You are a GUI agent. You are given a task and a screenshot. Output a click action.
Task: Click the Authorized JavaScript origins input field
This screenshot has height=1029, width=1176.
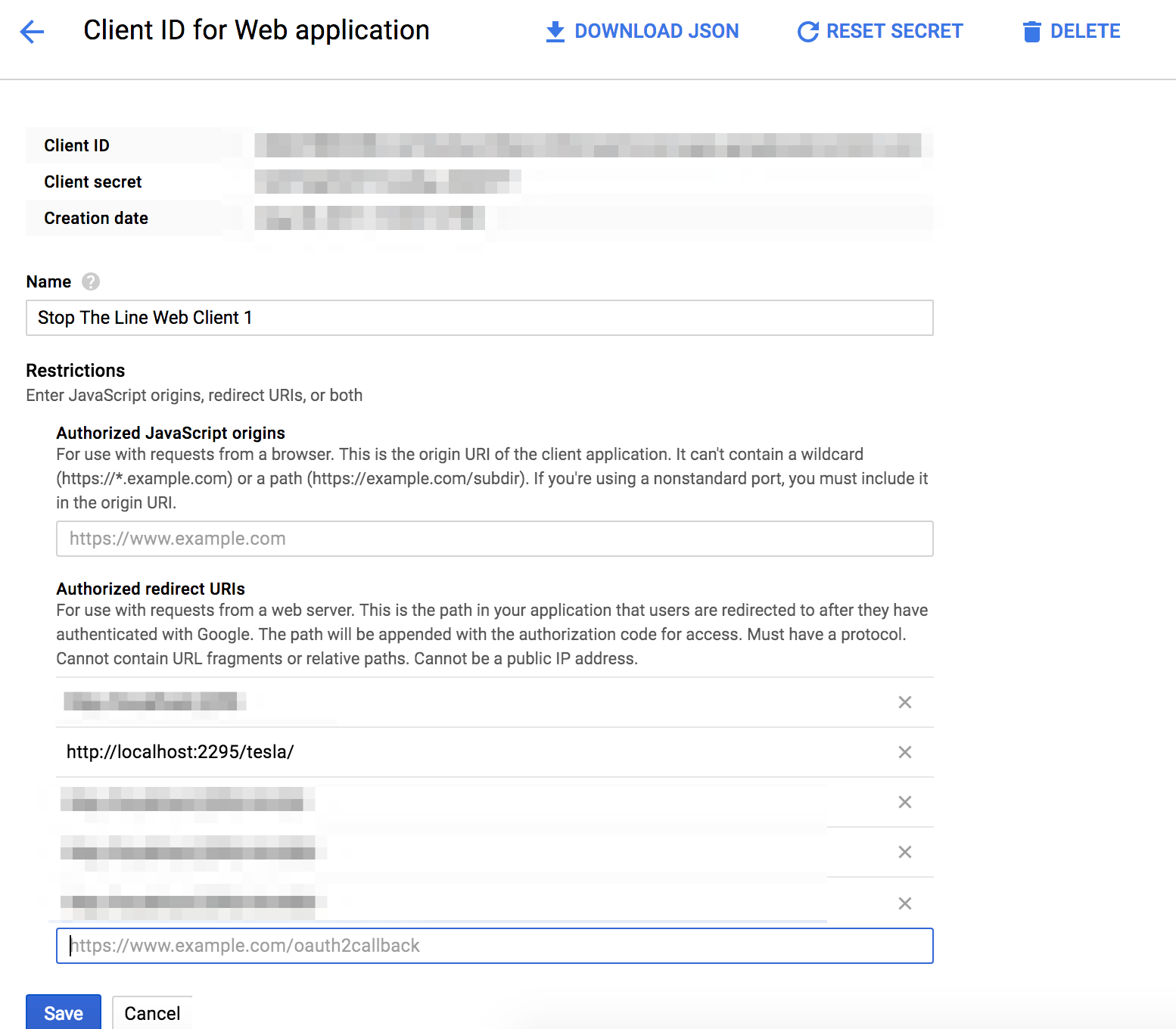[495, 539]
